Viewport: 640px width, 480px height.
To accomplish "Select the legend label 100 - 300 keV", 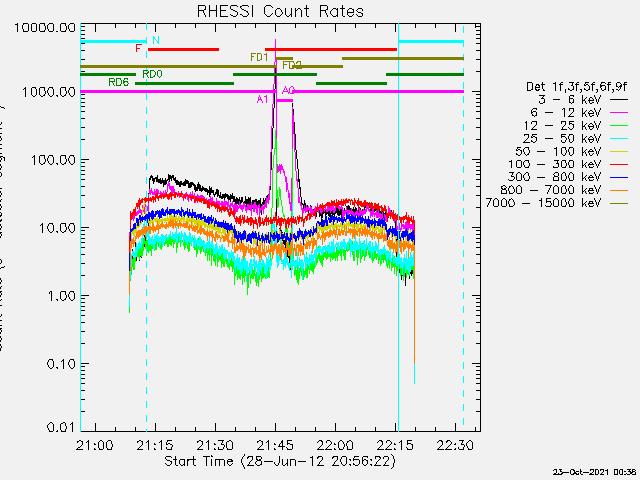I will 555,164.
